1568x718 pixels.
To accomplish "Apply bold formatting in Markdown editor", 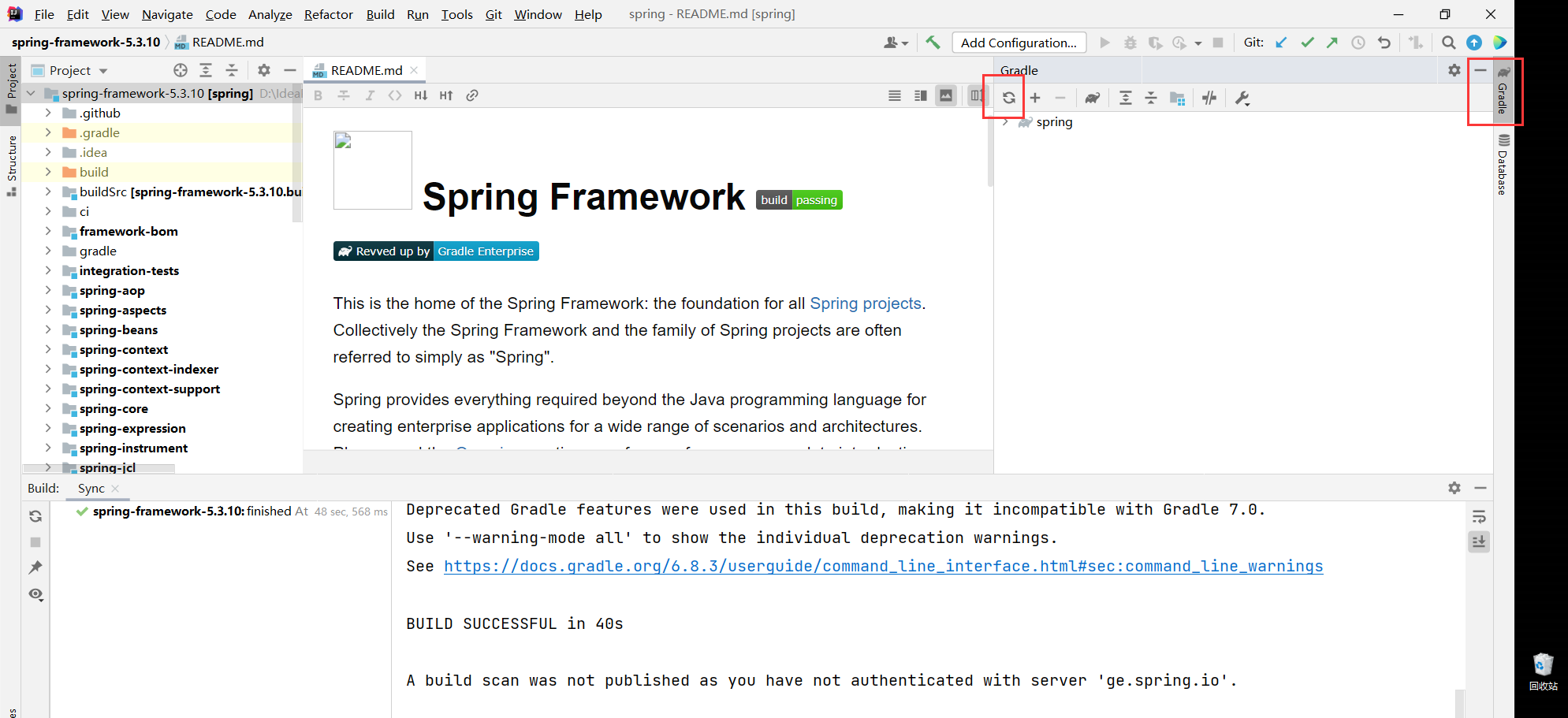I will click(318, 95).
